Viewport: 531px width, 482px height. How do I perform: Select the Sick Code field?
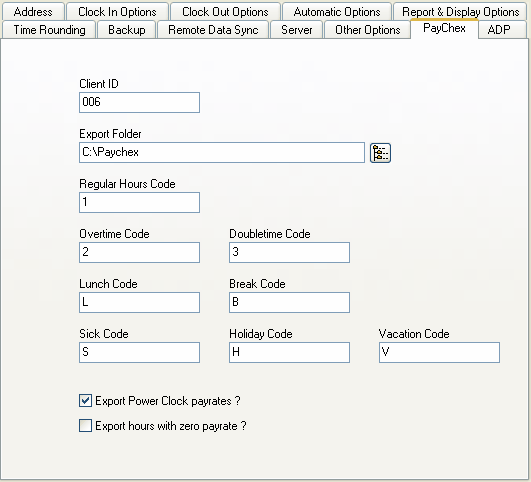click(x=140, y=352)
